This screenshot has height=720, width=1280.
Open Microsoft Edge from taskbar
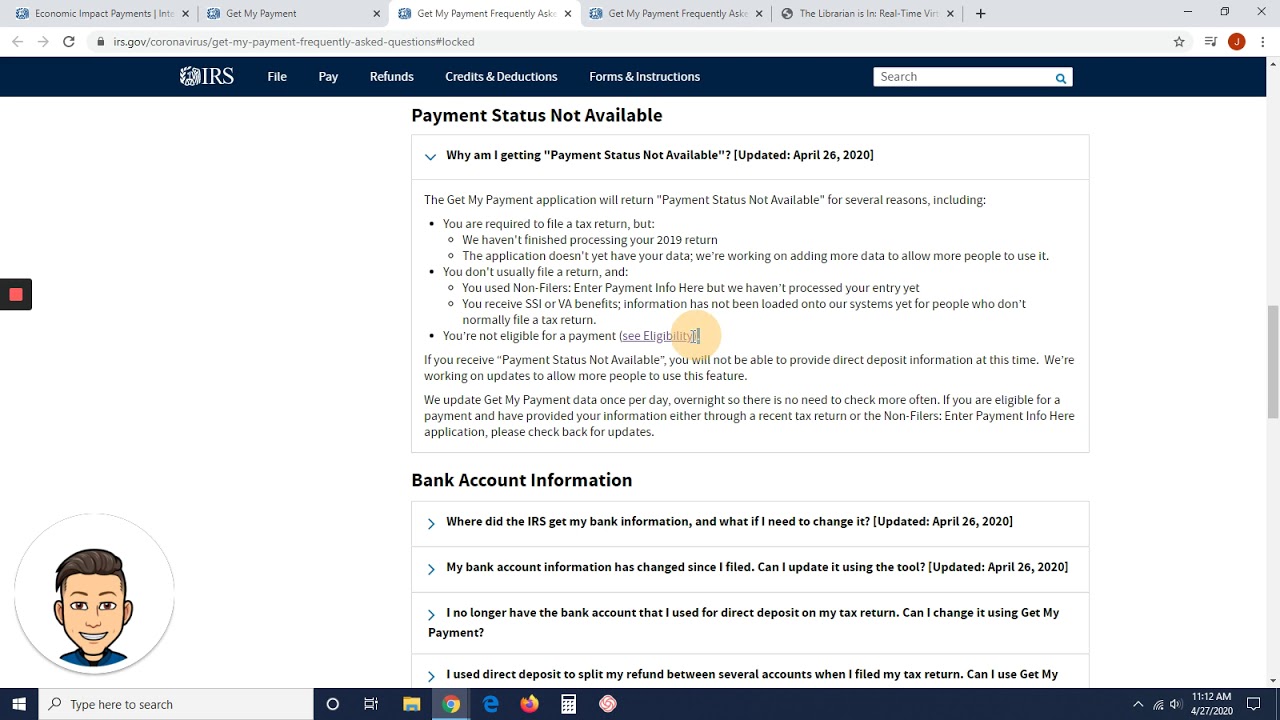point(490,704)
